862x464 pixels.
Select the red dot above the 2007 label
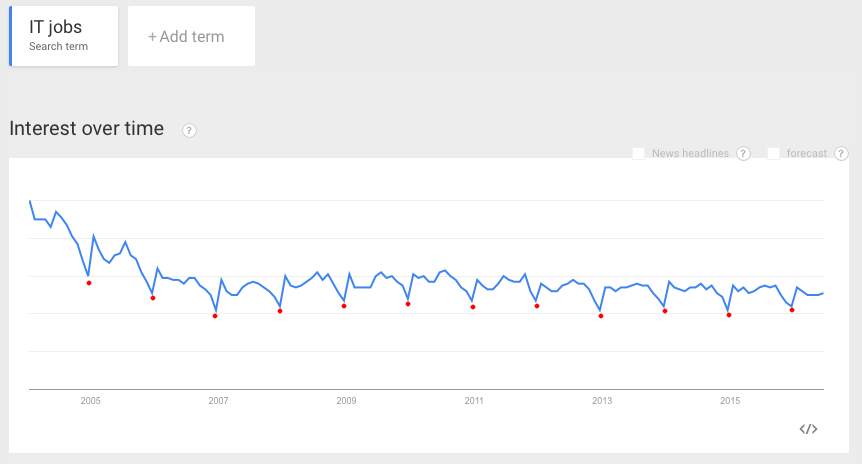(215, 316)
